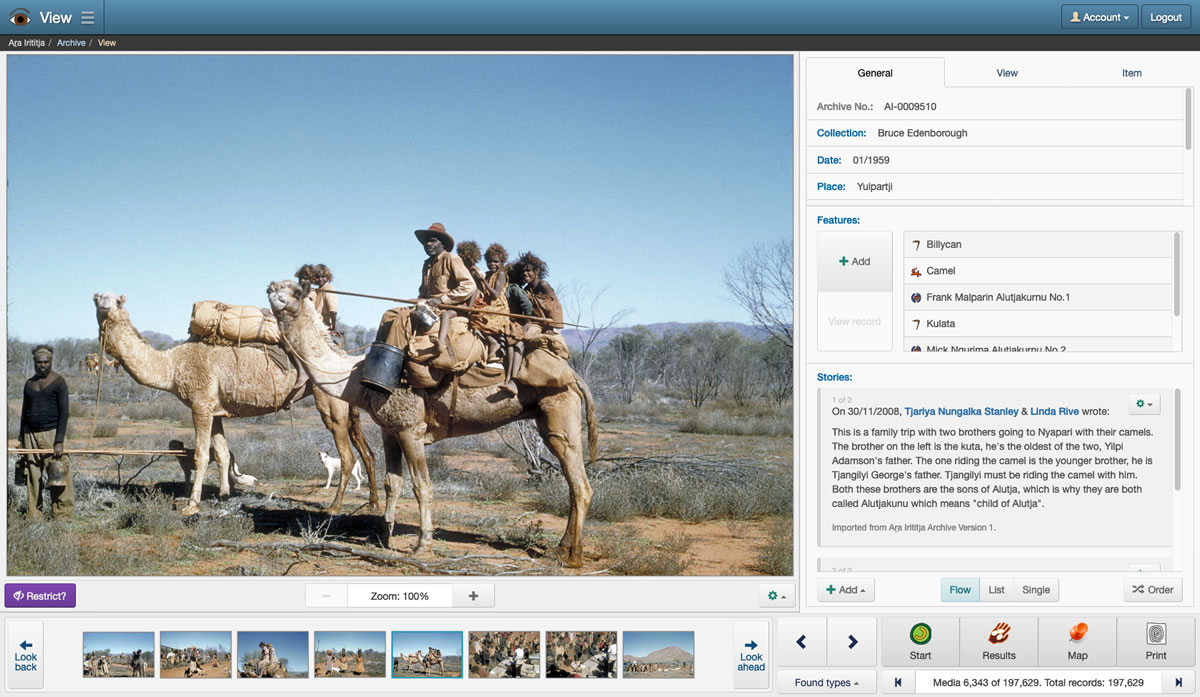Screen dimensions: 1200x697
Task: Click the Zoom: 100% field
Action: point(400,596)
